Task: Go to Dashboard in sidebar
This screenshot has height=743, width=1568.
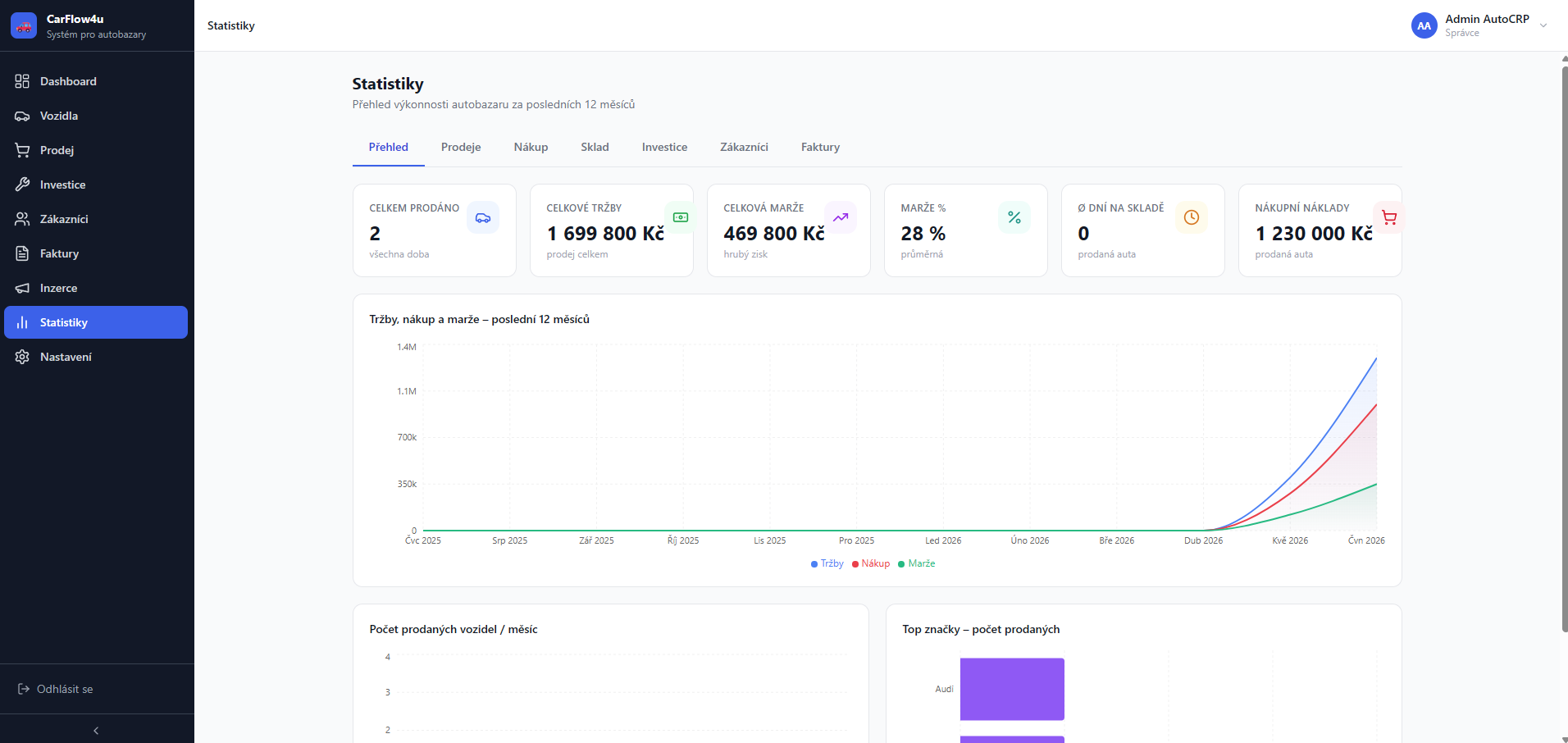Action: 96,81
